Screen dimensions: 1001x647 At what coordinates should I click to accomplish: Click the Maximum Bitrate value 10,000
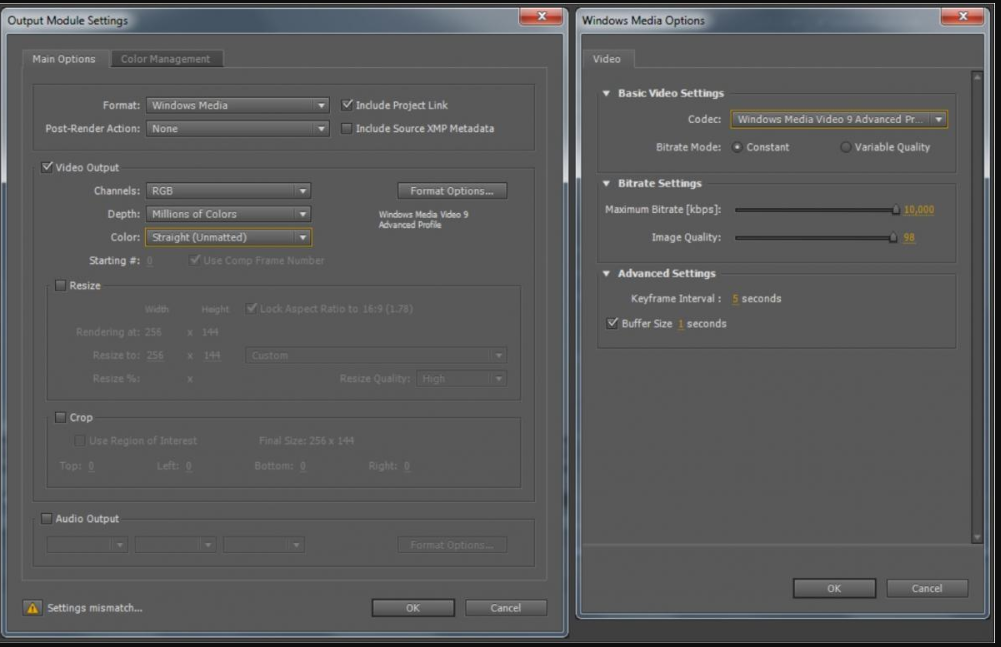point(919,209)
